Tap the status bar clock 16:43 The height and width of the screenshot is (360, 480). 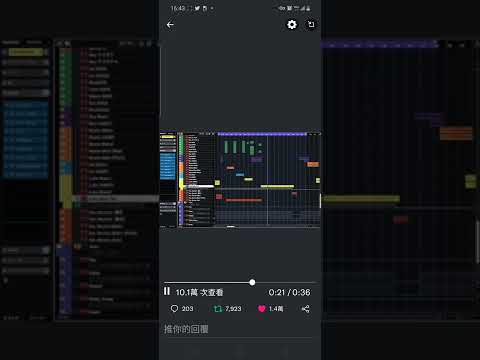(178, 8)
